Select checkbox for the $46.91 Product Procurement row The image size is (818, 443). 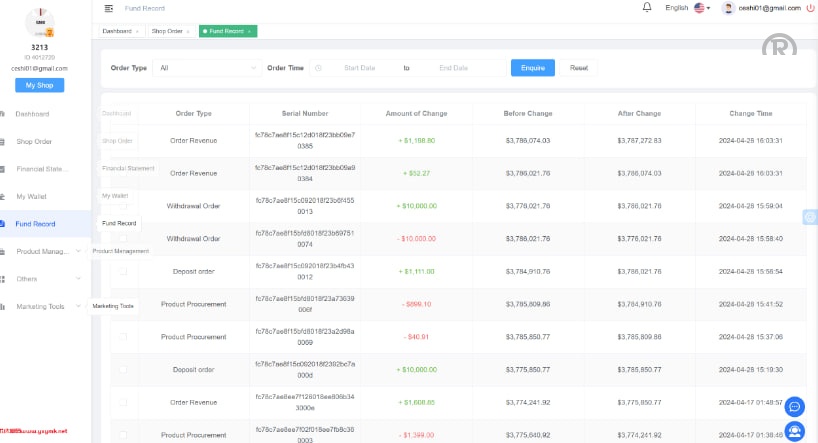[123, 337]
